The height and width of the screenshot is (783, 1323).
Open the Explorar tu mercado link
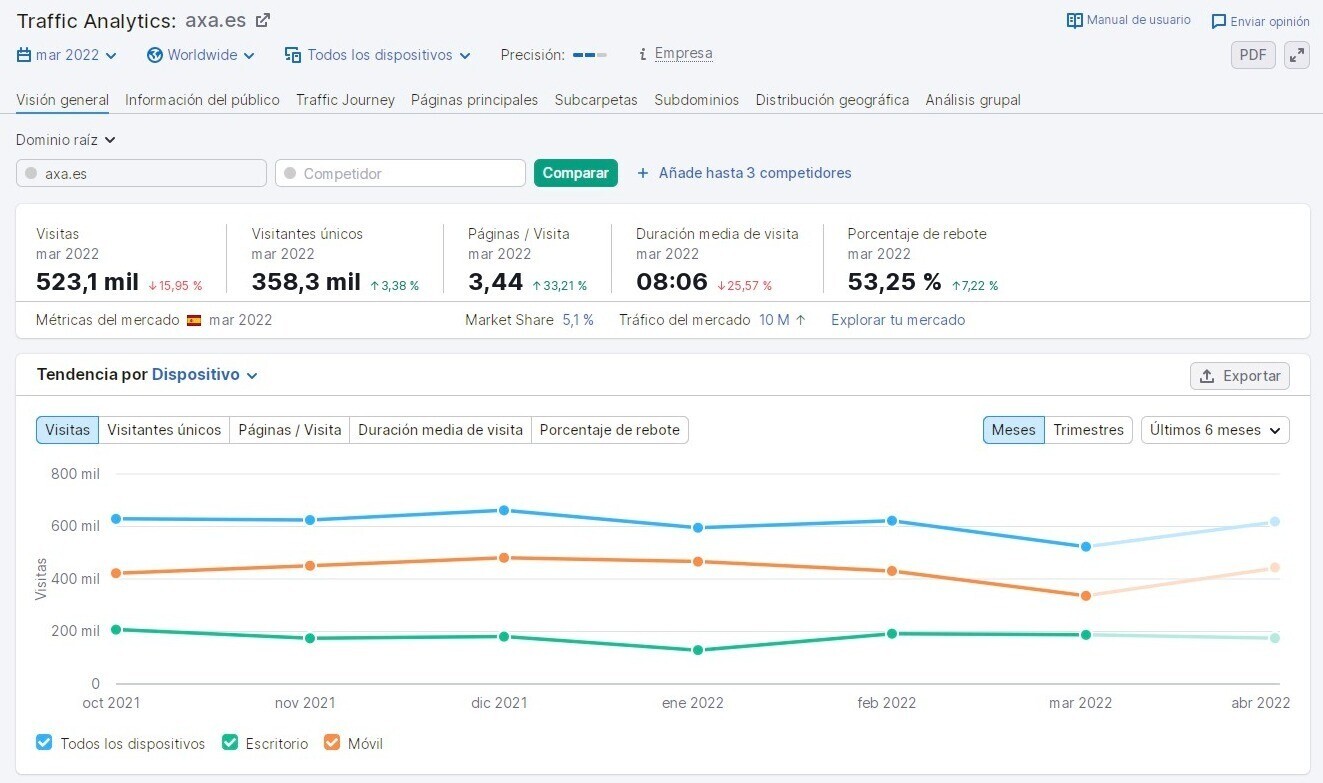pyautogui.click(x=898, y=320)
